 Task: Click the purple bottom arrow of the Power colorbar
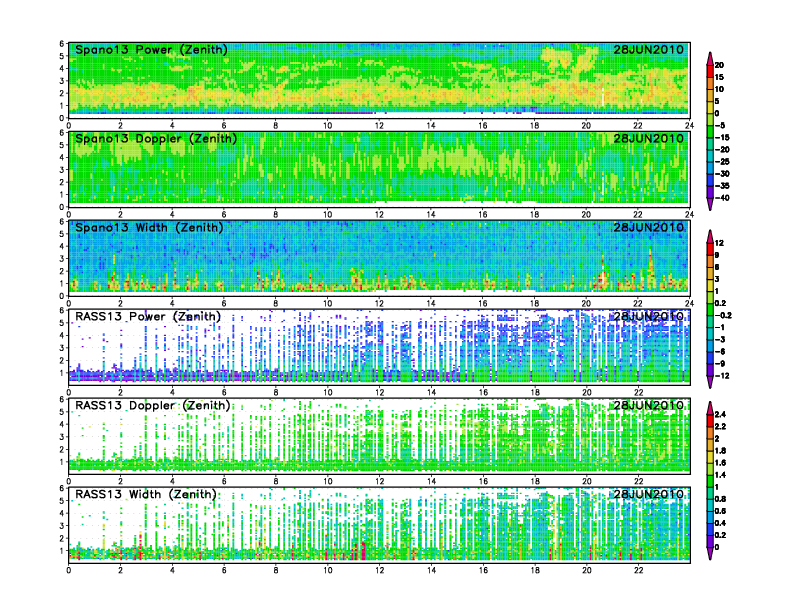[x=710, y=205]
